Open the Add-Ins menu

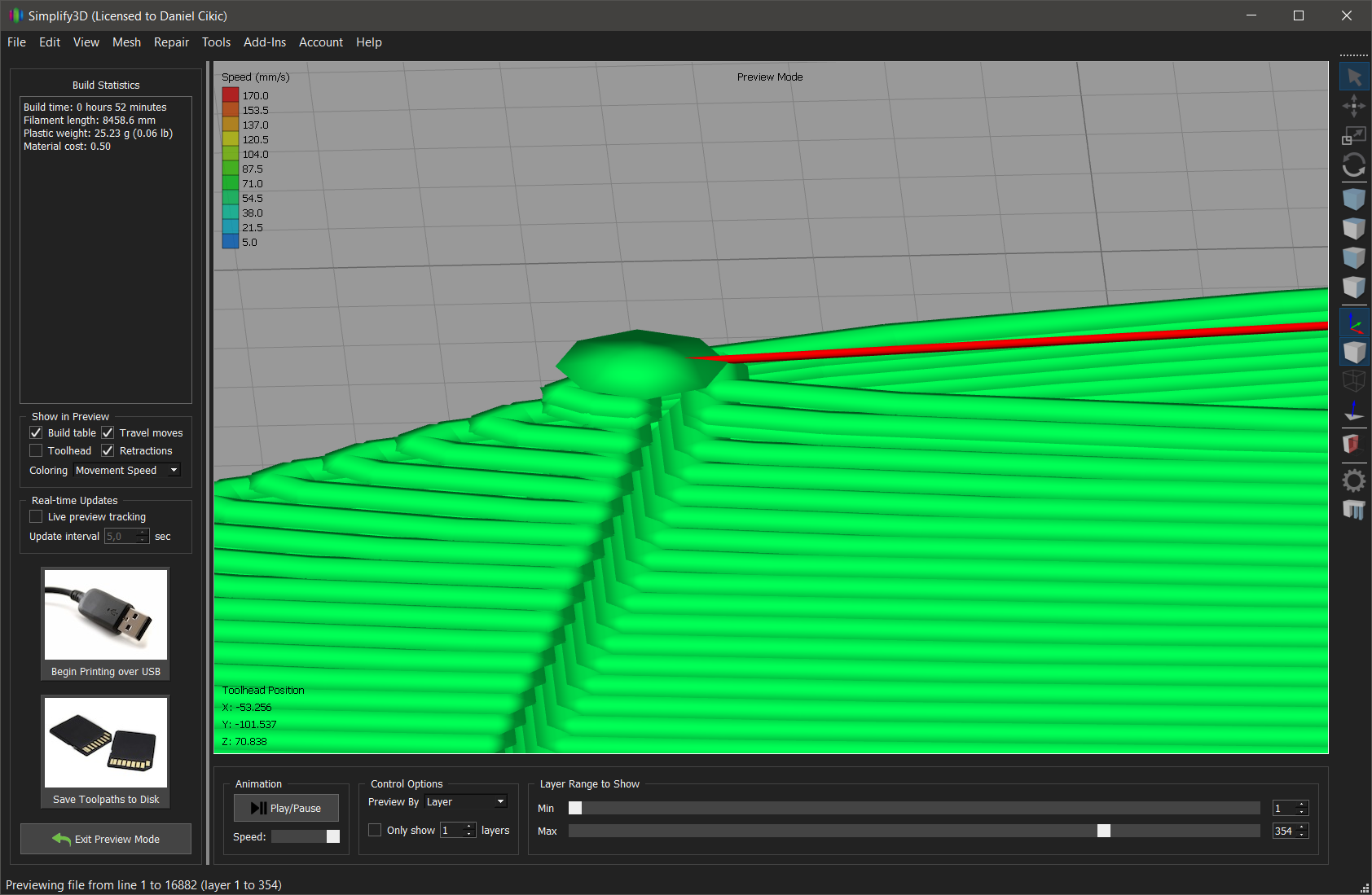pos(265,42)
